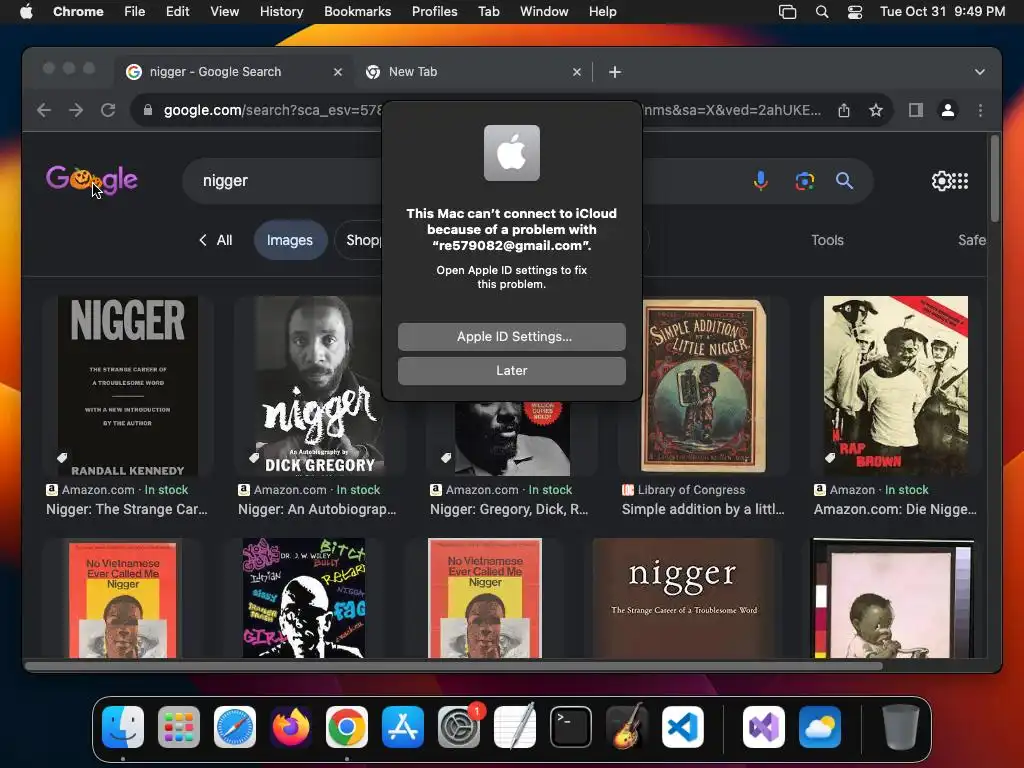Launch Terminal from the Dock
1024x768 pixels.
[571, 726]
